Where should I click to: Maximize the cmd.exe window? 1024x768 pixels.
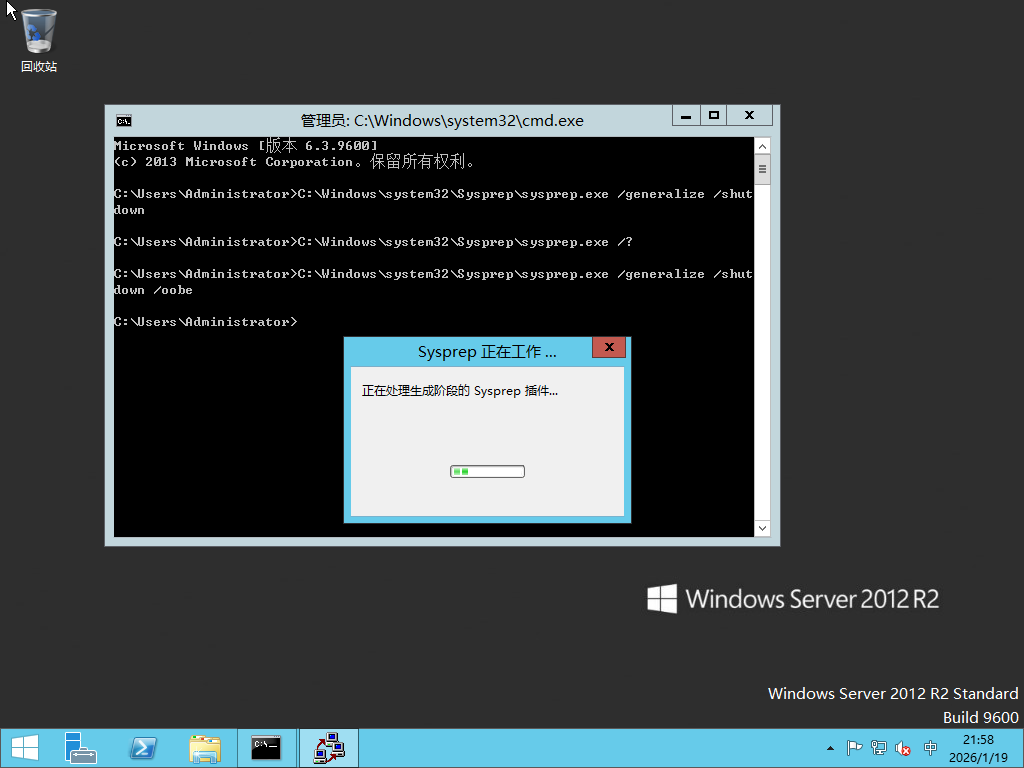[x=714, y=116]
